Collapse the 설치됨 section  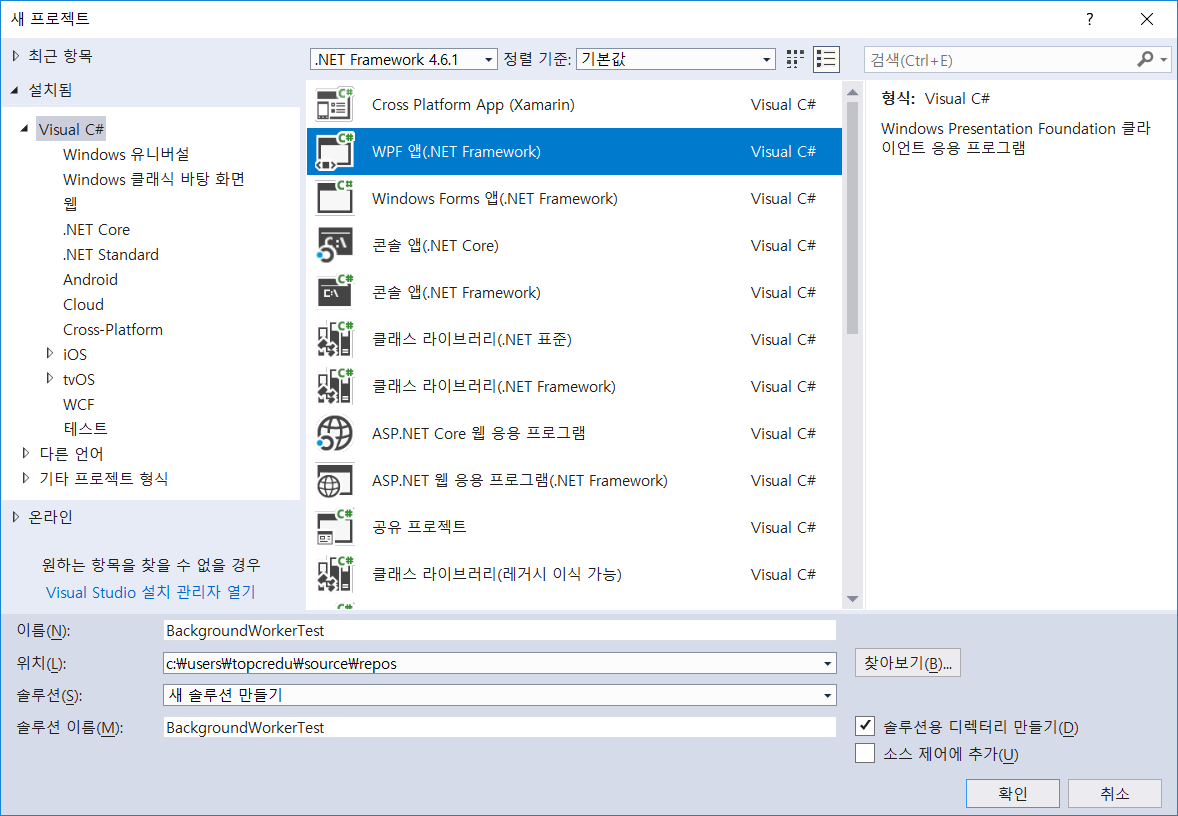tap(16, 90)
